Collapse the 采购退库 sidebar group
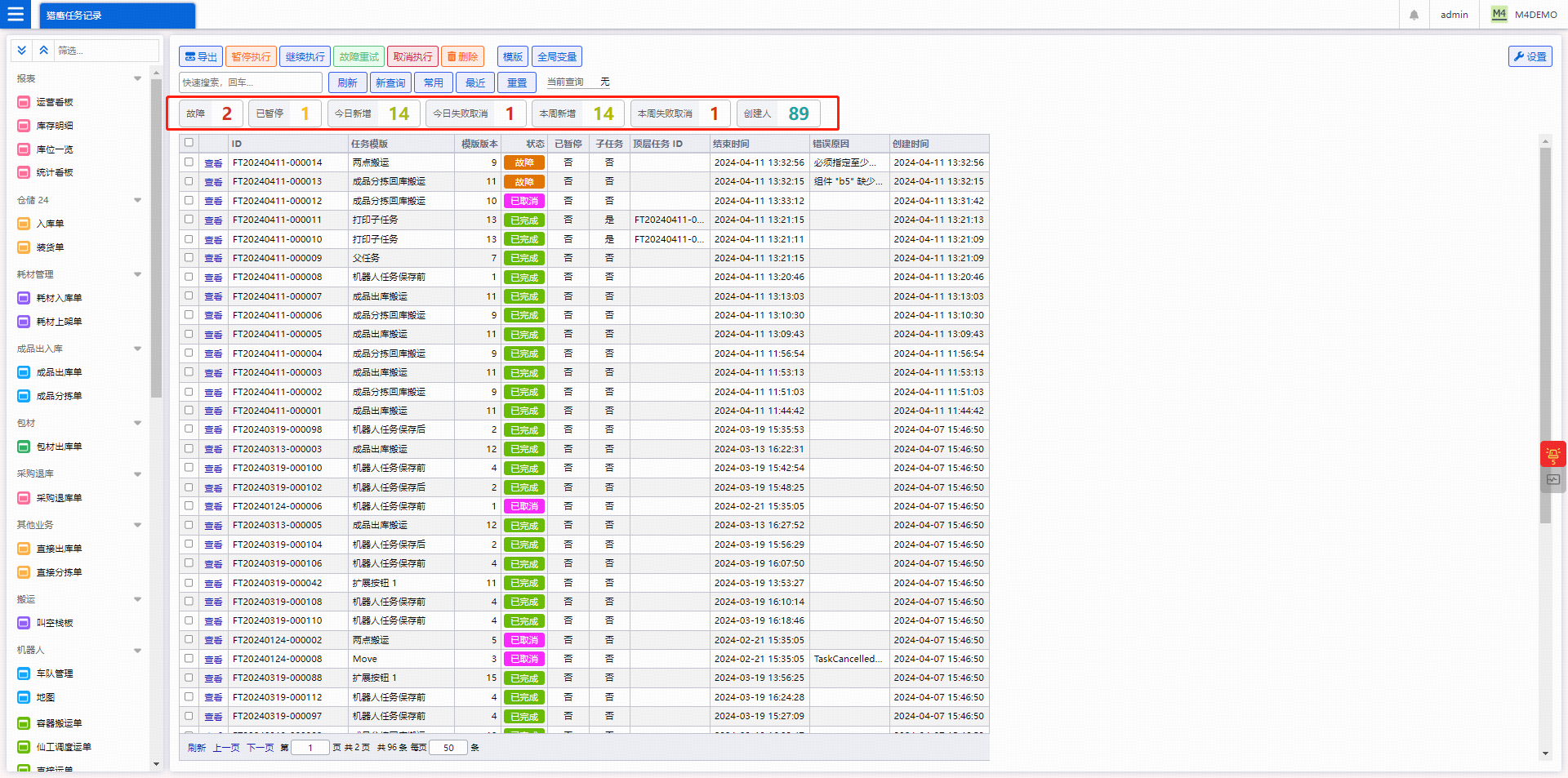1568x778 pixels. (137, 474)
